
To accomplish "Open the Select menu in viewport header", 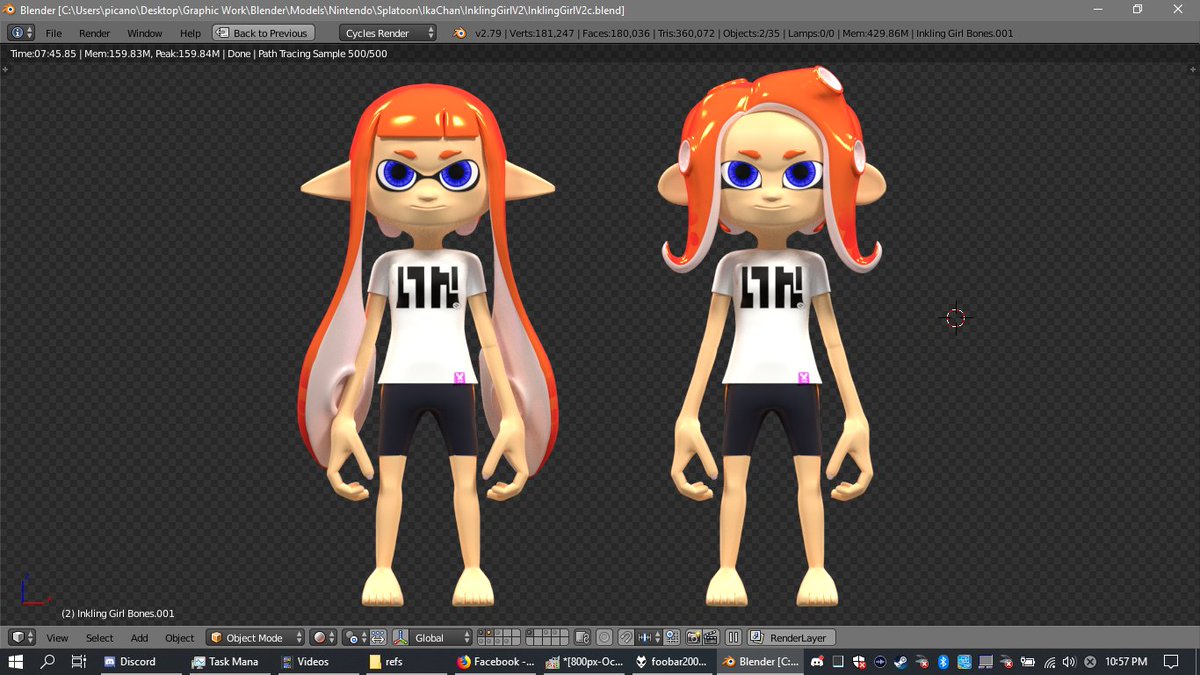I will 99,638.
